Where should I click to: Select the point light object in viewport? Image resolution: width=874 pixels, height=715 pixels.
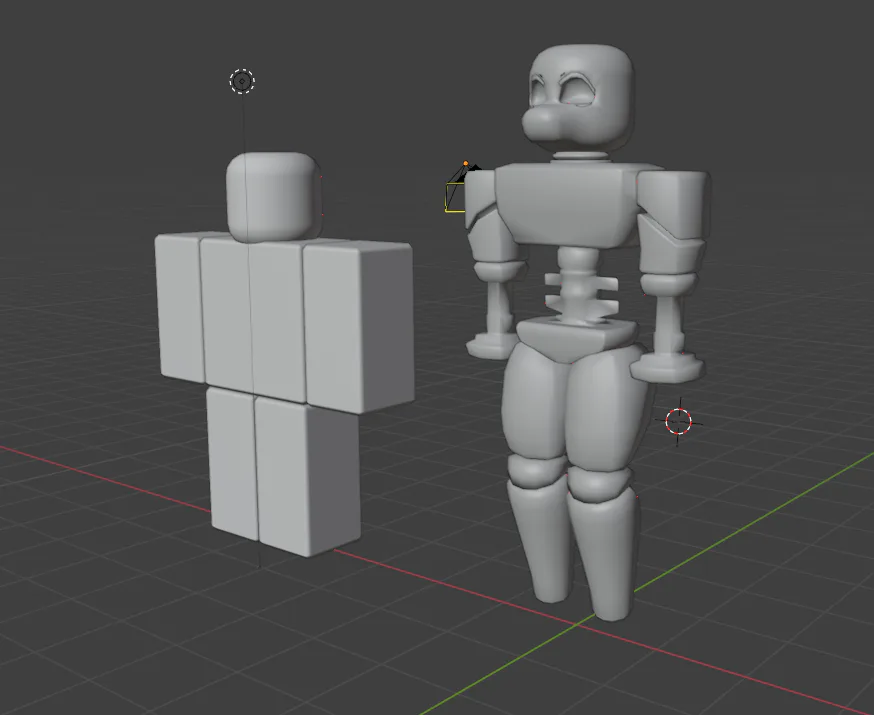click(x=242, y=81)
